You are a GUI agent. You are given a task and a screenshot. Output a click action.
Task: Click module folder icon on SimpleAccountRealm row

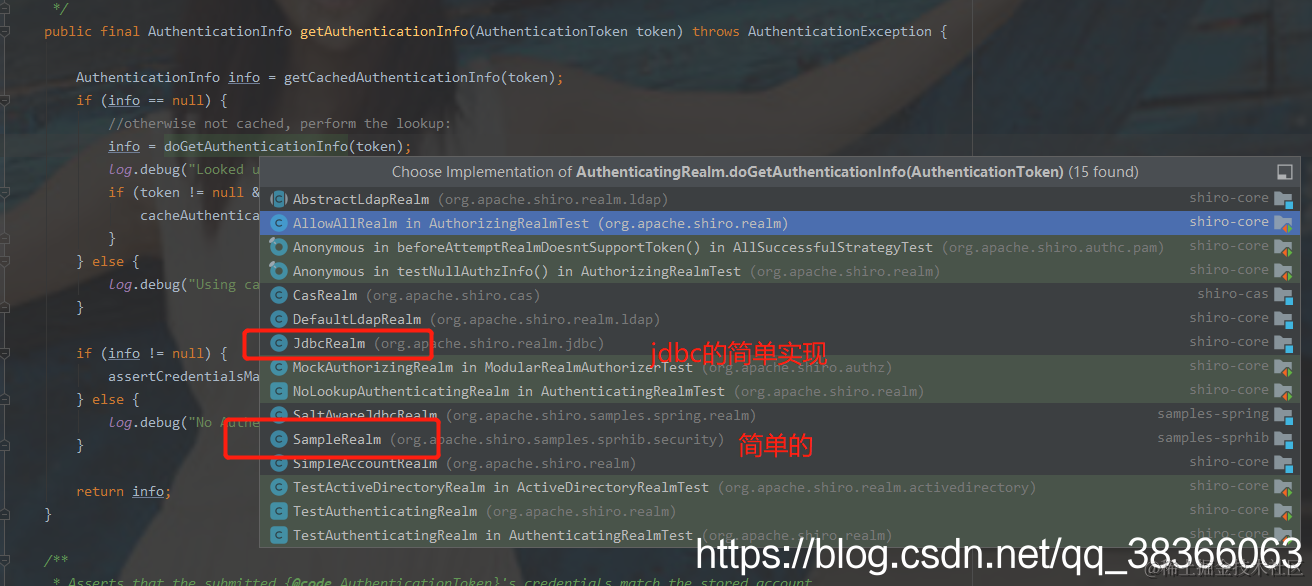pyautogui.click(x=1283, y=463)
